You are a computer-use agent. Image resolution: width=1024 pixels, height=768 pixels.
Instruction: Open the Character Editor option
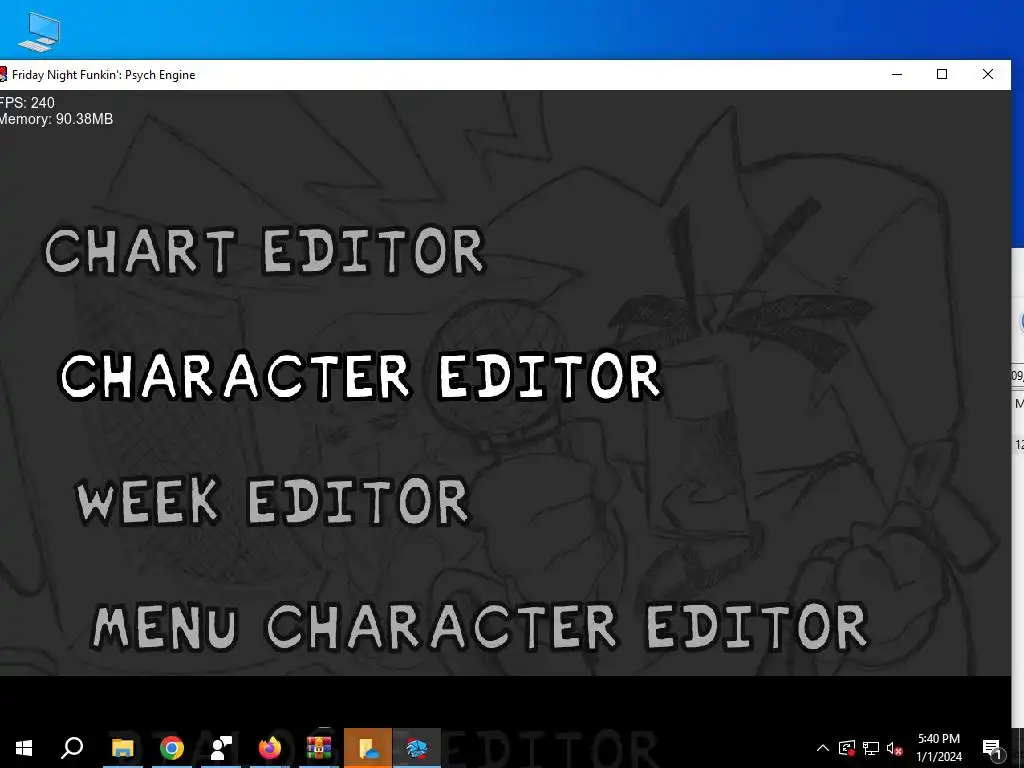click(360, 376)
